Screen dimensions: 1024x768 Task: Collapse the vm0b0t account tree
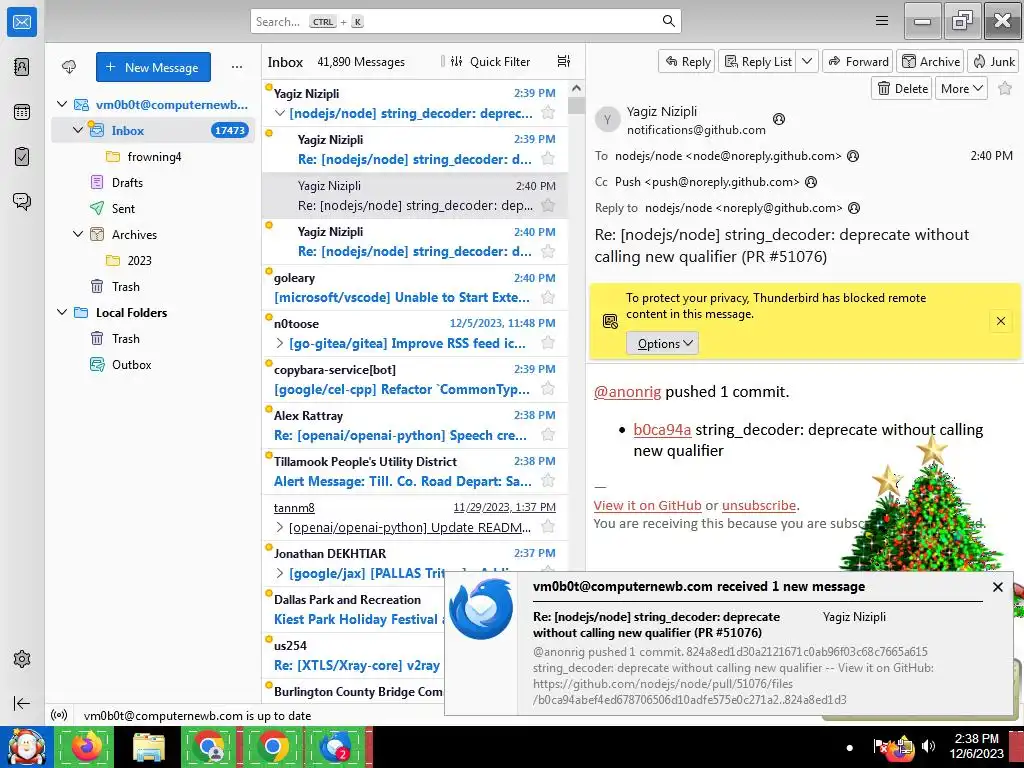(62, 104)
